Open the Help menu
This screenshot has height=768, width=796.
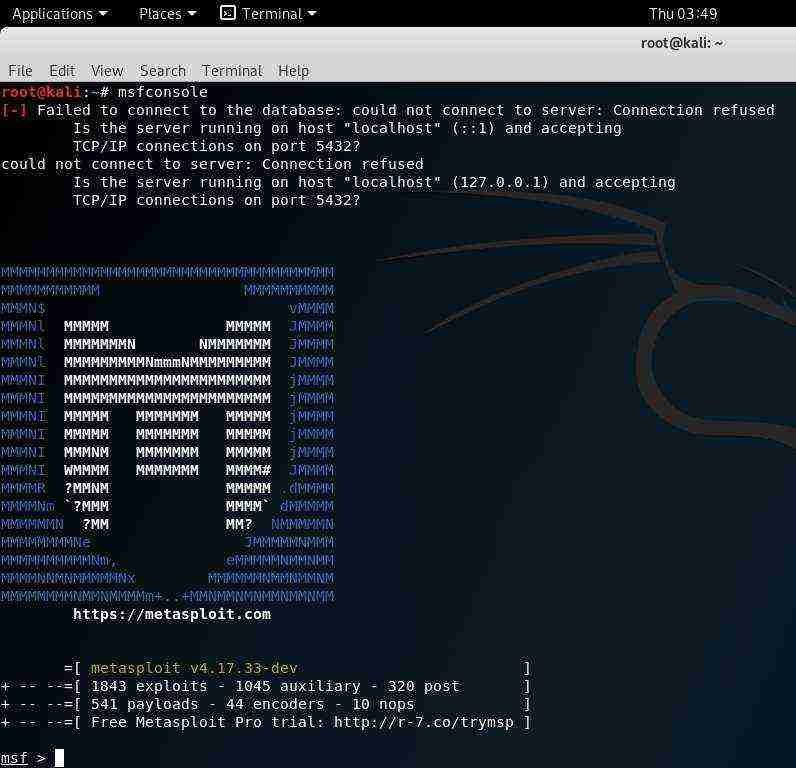pos(293,71)
